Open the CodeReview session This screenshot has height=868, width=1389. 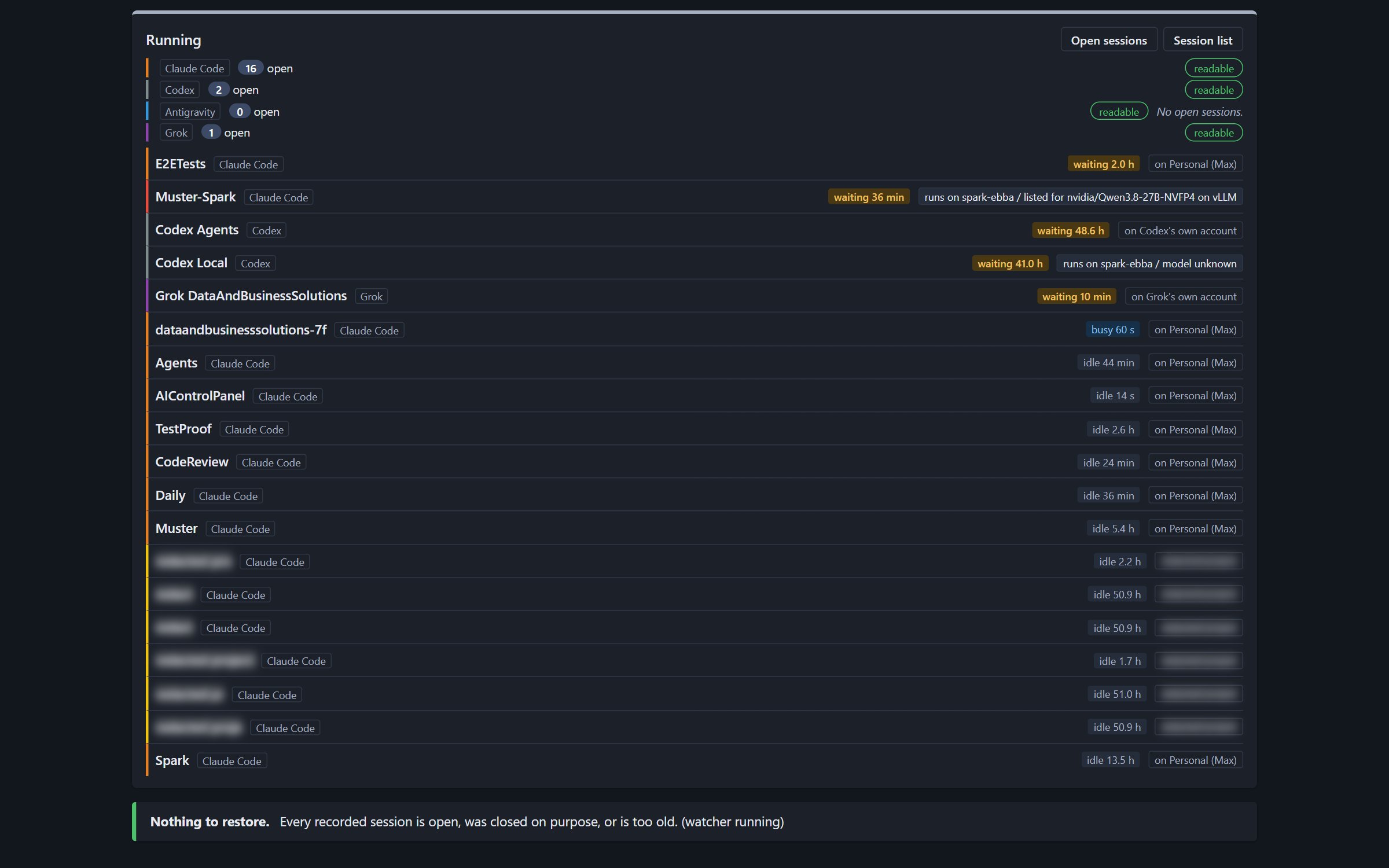click(192, 462)
